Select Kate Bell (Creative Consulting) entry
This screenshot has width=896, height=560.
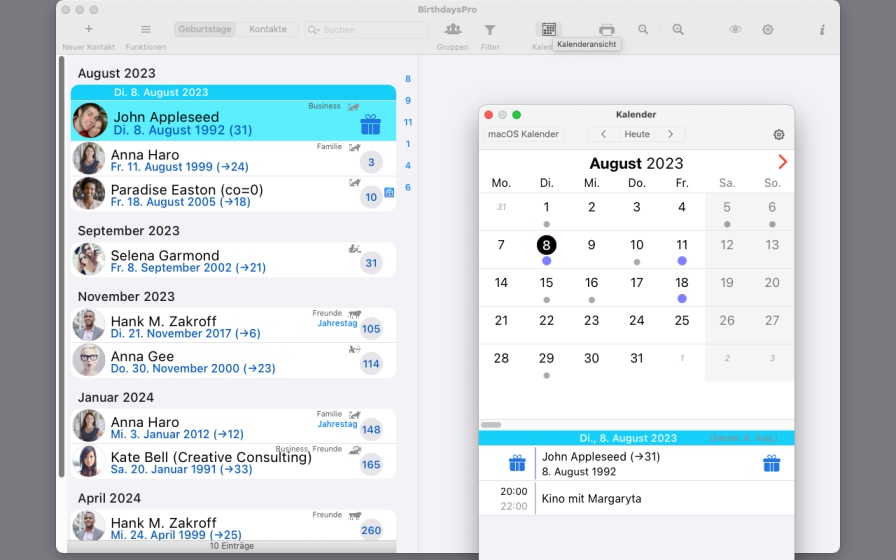[233, 461]
